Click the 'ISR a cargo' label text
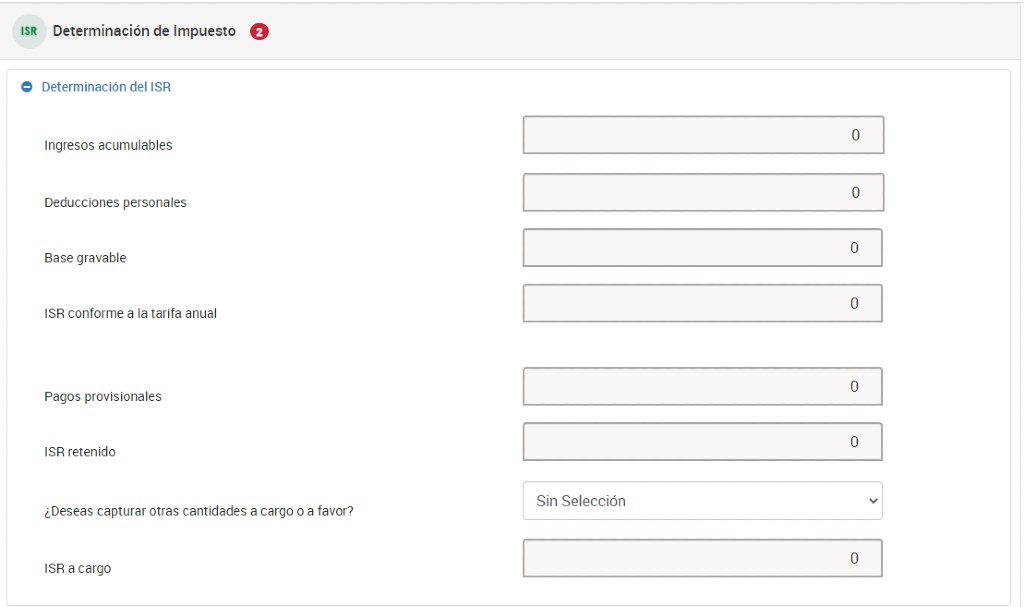Viewport: 1024px width, 607px height. (78, 568)
